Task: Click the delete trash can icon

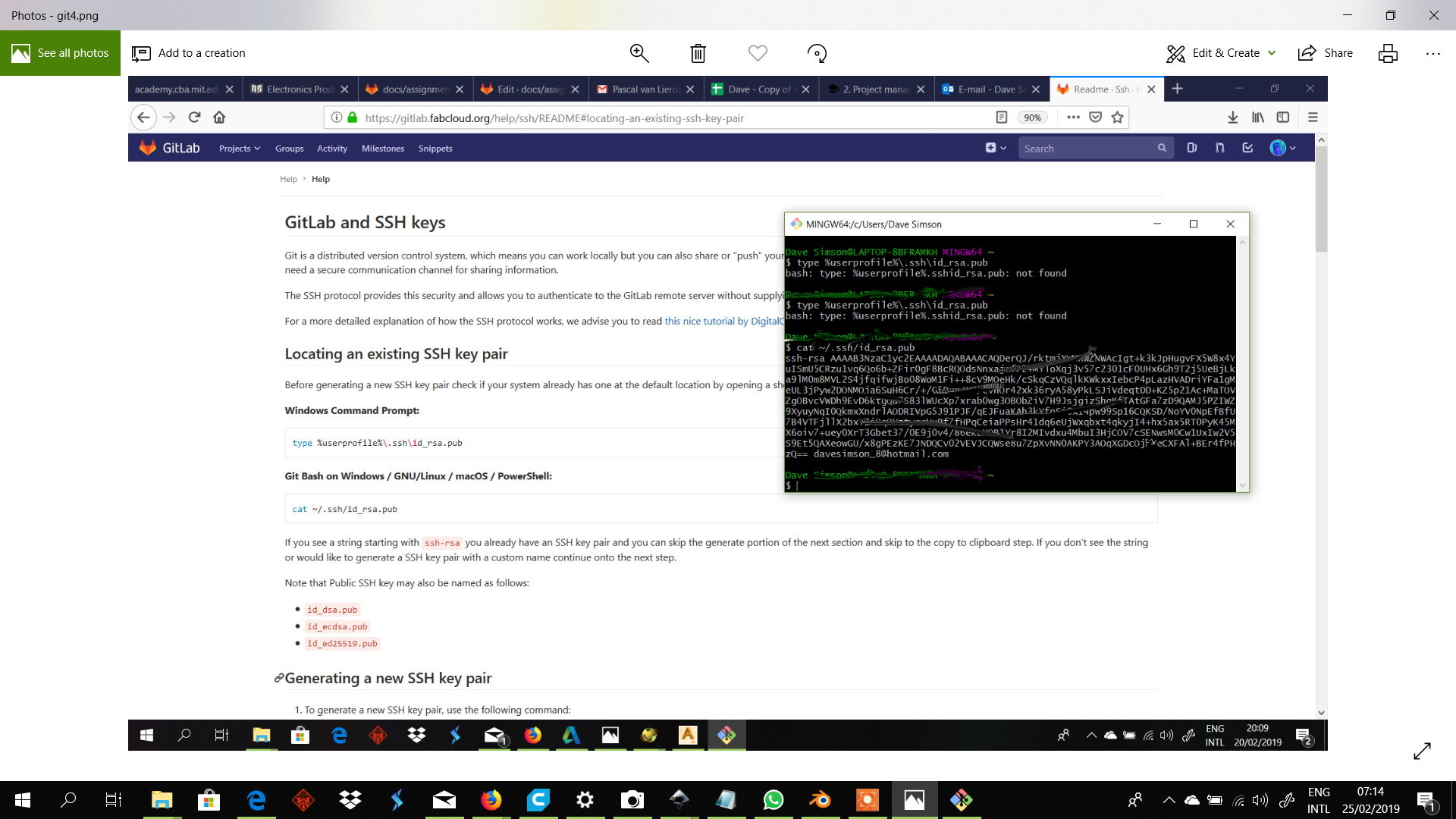Action: tap(698, 53)
